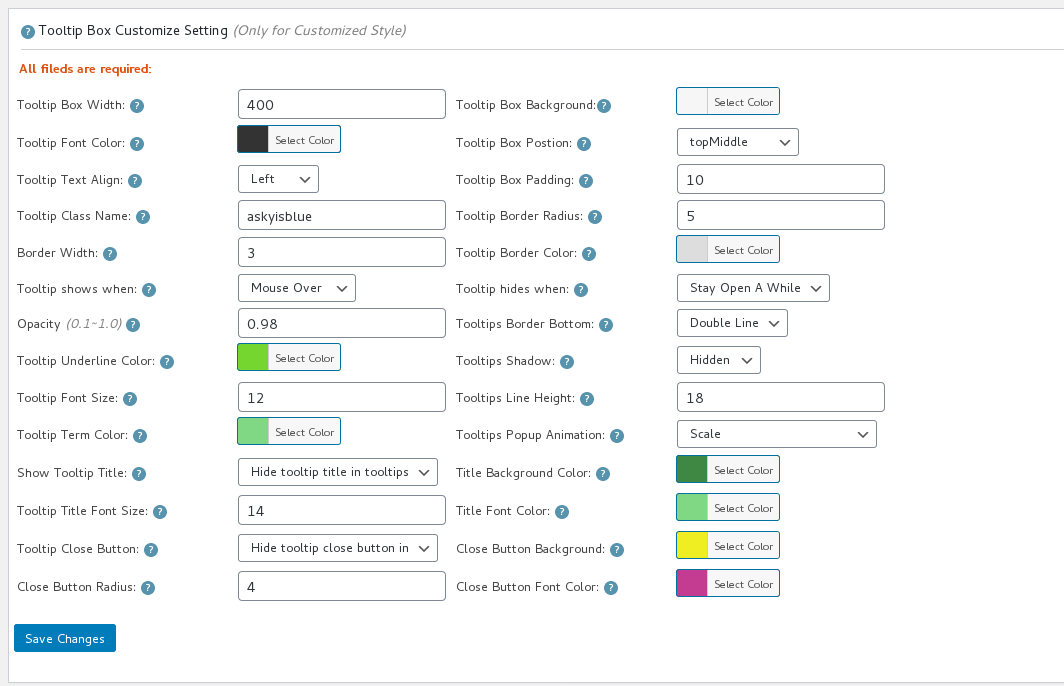Click help icon beside Close Button Radius
The width and height of the screenshot is (1064, 686).
pos(147,588)
